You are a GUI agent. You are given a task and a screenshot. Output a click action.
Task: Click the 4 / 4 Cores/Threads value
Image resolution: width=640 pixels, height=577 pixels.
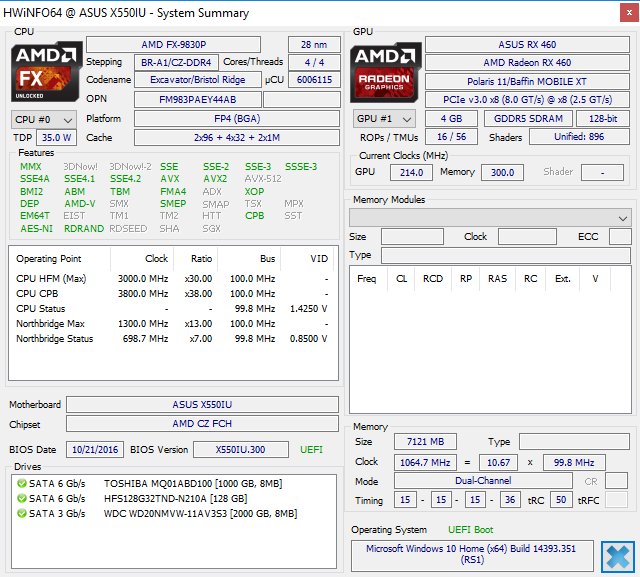pyautogui.click(x=314, y=62)
